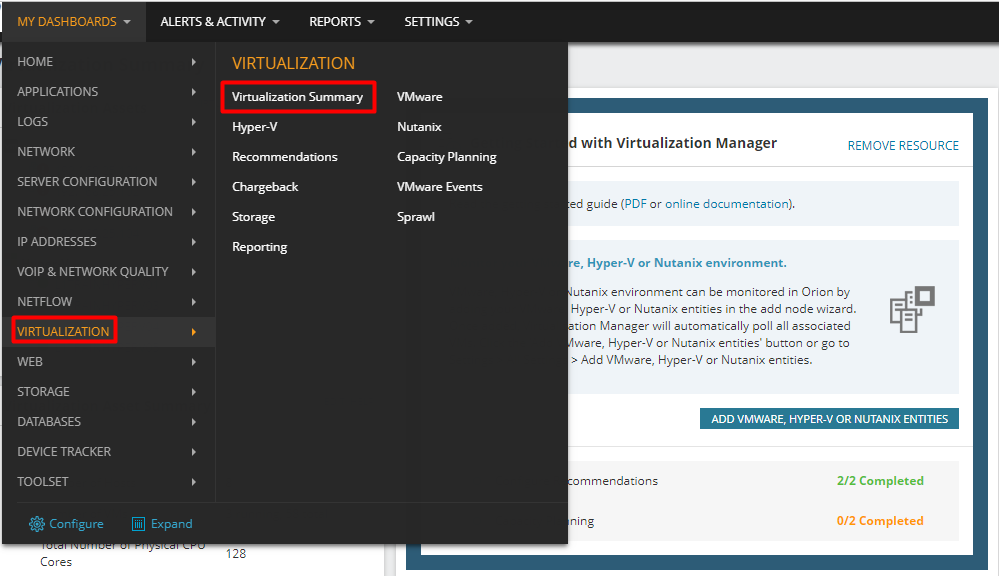Image resolution: width=999 pixels, height=576 pixels.
Task: Expand the Storage dashboard submenu arrow
Action: tap(194, 391)
